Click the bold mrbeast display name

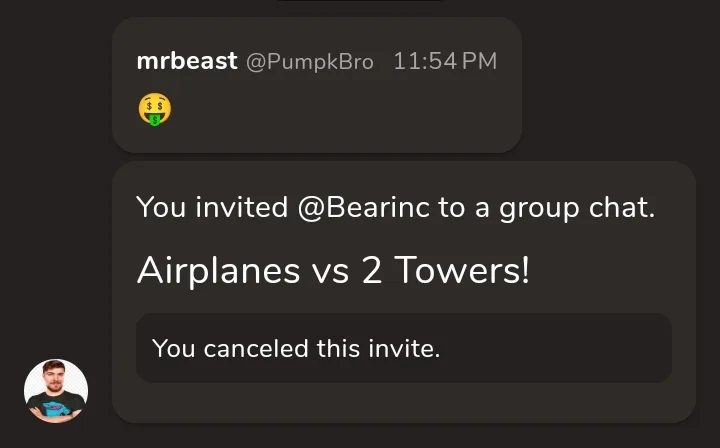pos(187,61)
